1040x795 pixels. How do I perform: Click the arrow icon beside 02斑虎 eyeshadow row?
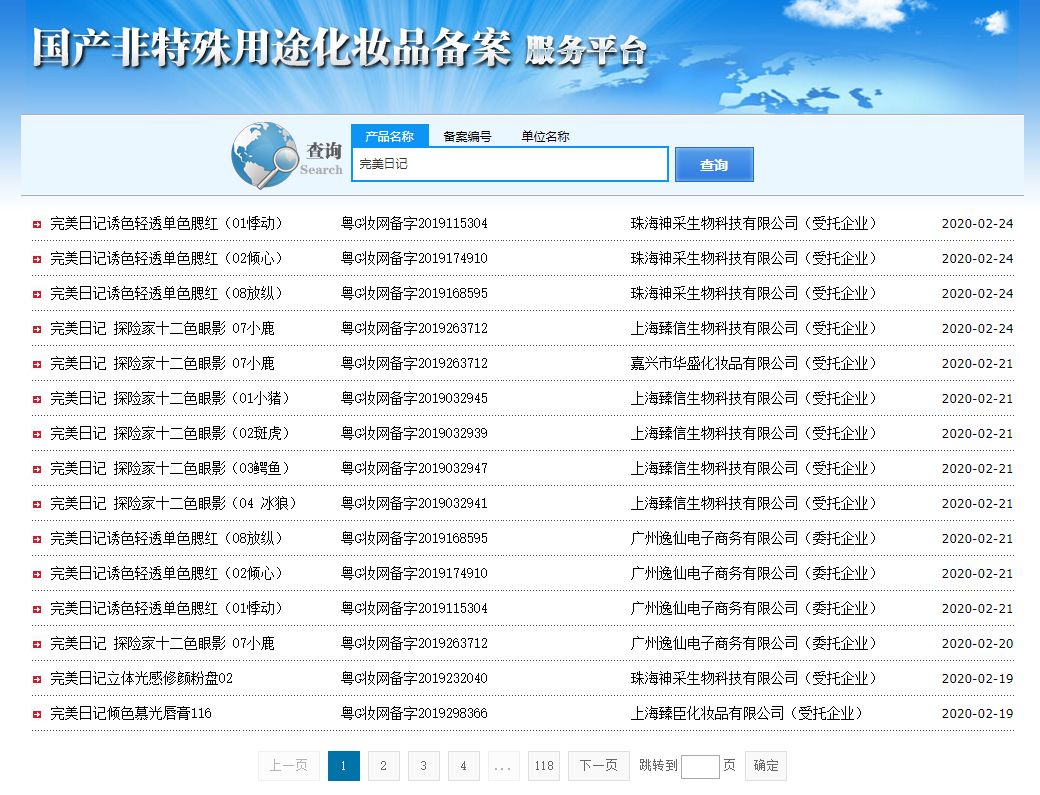coord(37,434)
